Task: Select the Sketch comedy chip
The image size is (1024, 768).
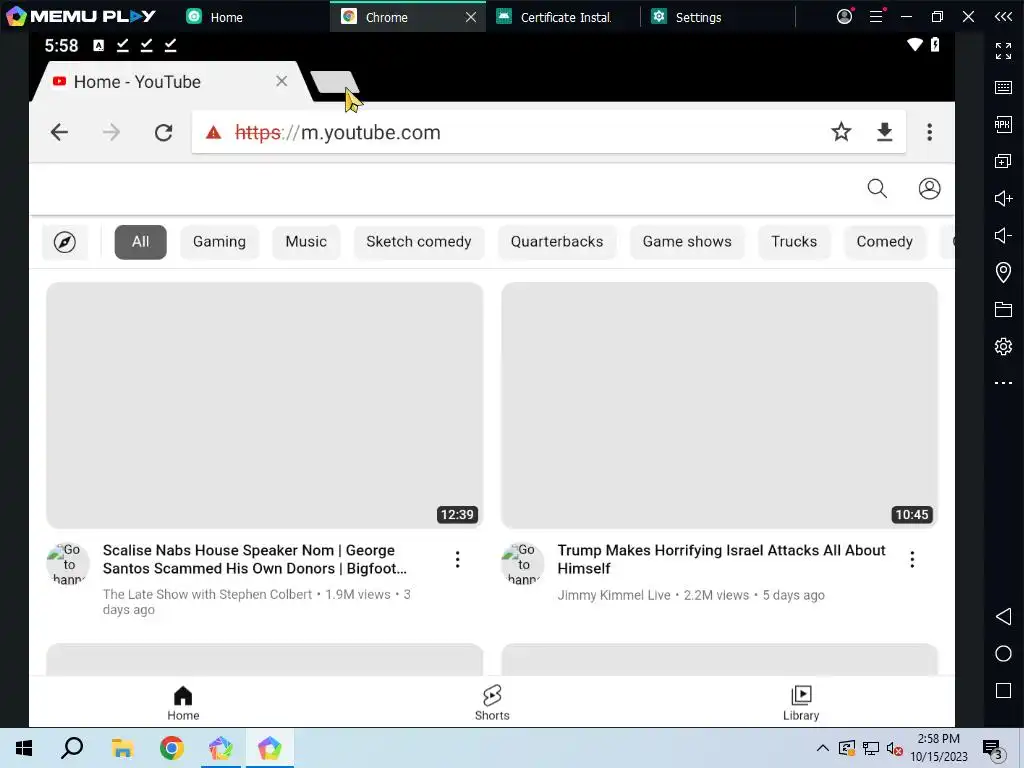Action: point(419,242)
